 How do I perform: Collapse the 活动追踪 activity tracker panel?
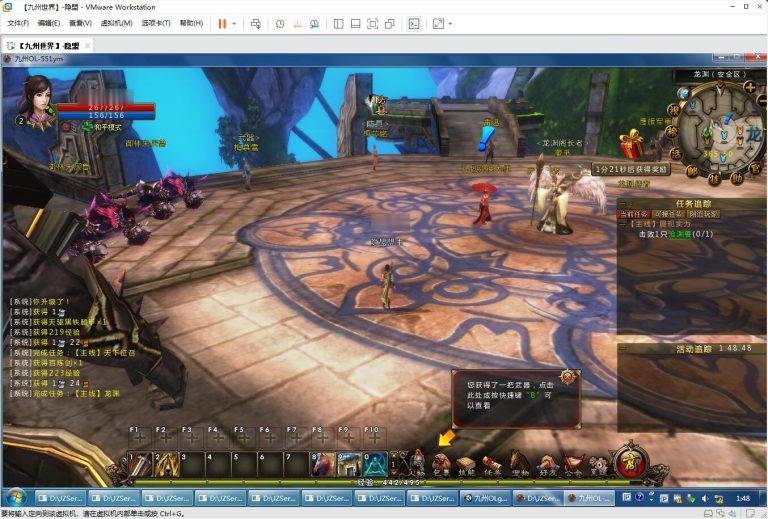click(x=622, y=348)
